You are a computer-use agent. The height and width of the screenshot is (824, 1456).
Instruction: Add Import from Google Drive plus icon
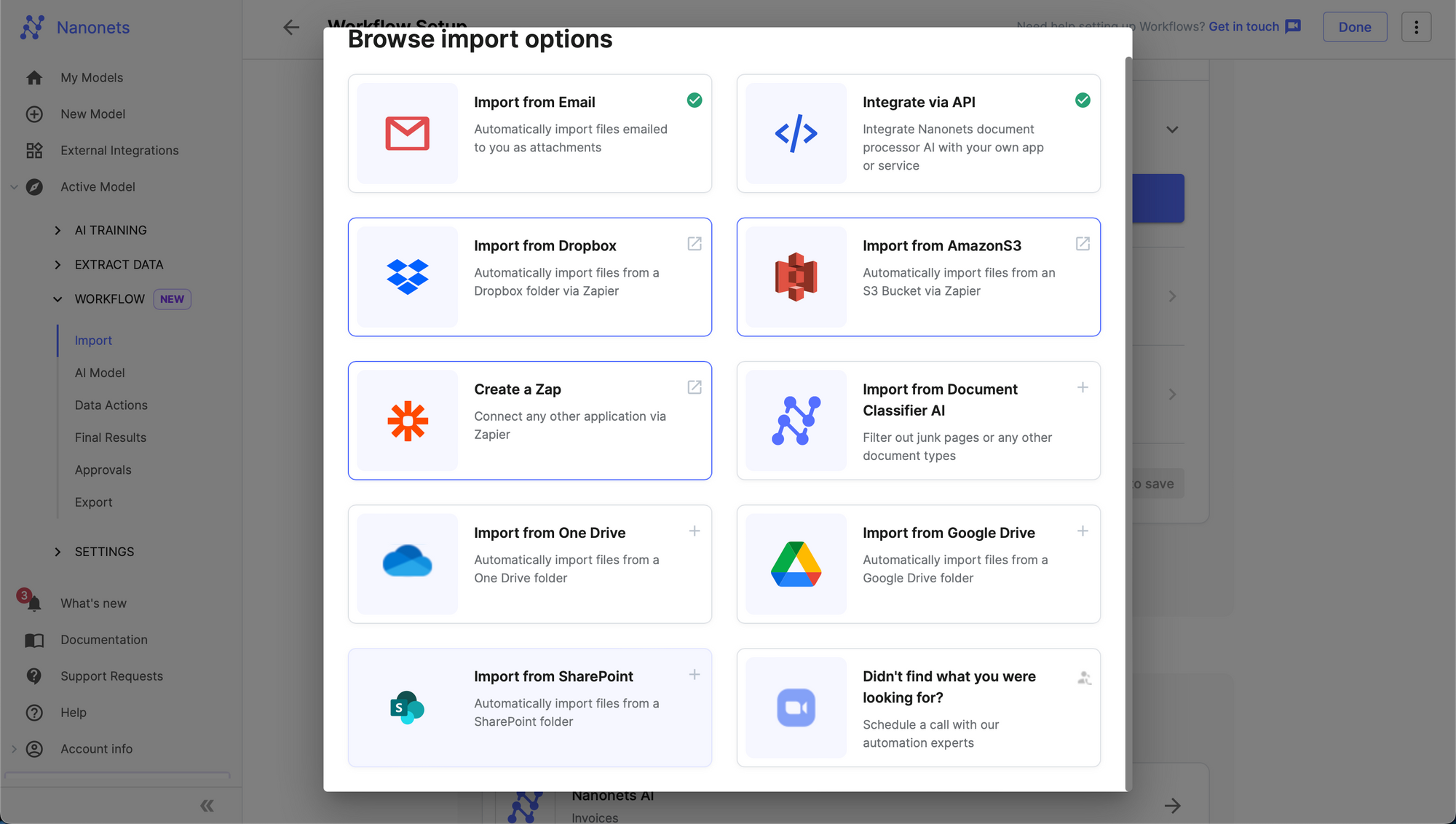1083,531
